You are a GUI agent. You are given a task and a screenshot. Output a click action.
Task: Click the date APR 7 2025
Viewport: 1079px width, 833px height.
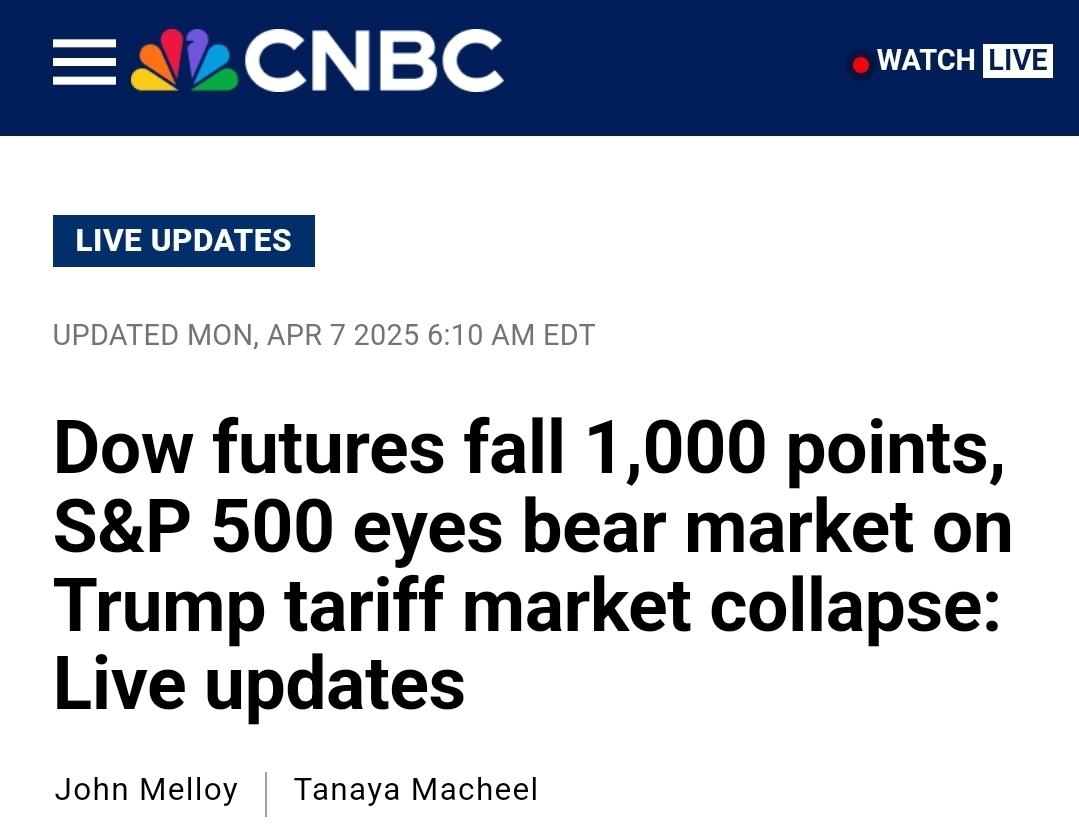(342, 335)
